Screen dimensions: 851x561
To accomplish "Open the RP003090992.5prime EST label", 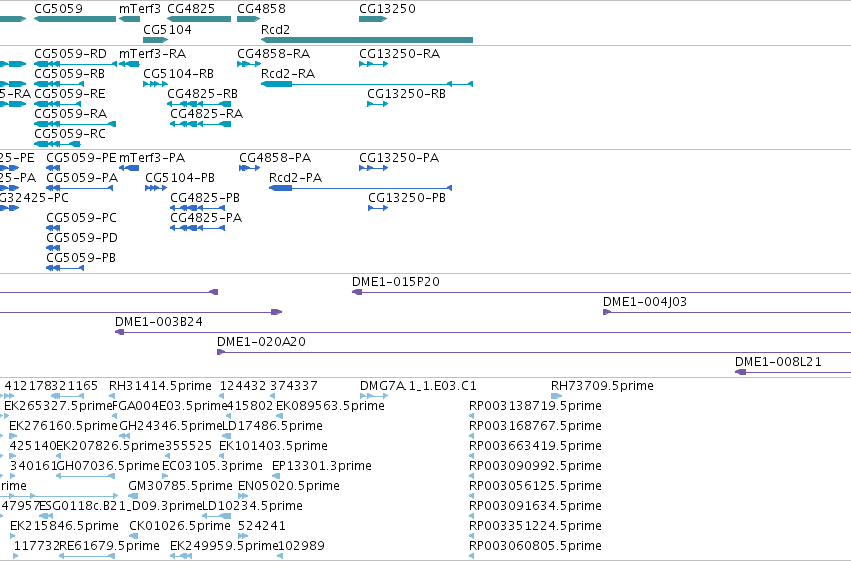I will coord(535,467).
